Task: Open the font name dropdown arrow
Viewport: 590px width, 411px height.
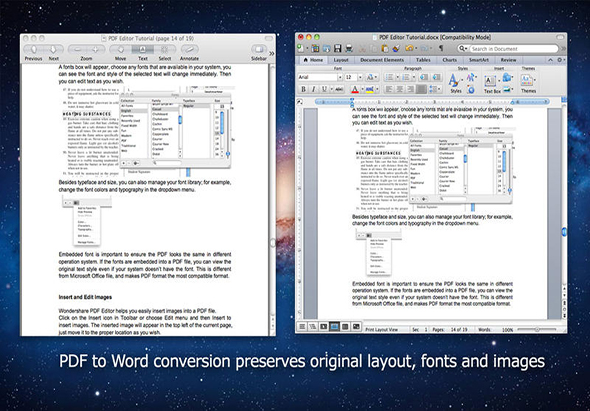Action: coord(340,77)
